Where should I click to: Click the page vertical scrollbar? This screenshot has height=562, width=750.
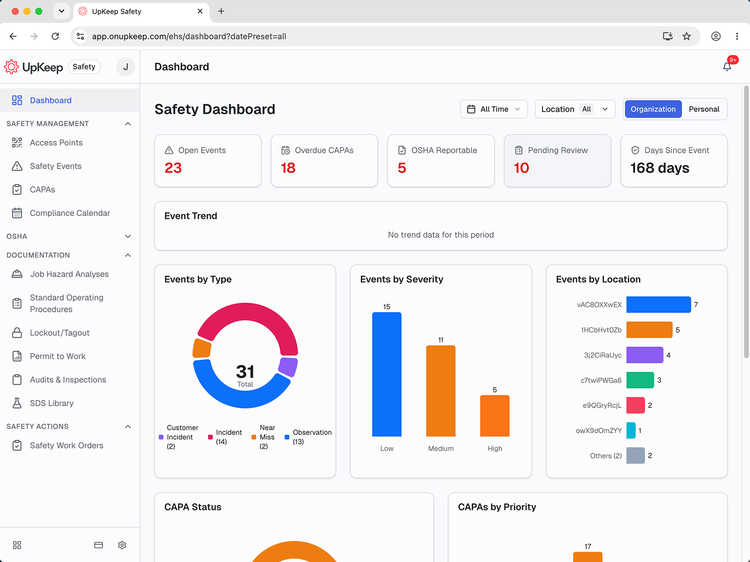coord(746,221)
